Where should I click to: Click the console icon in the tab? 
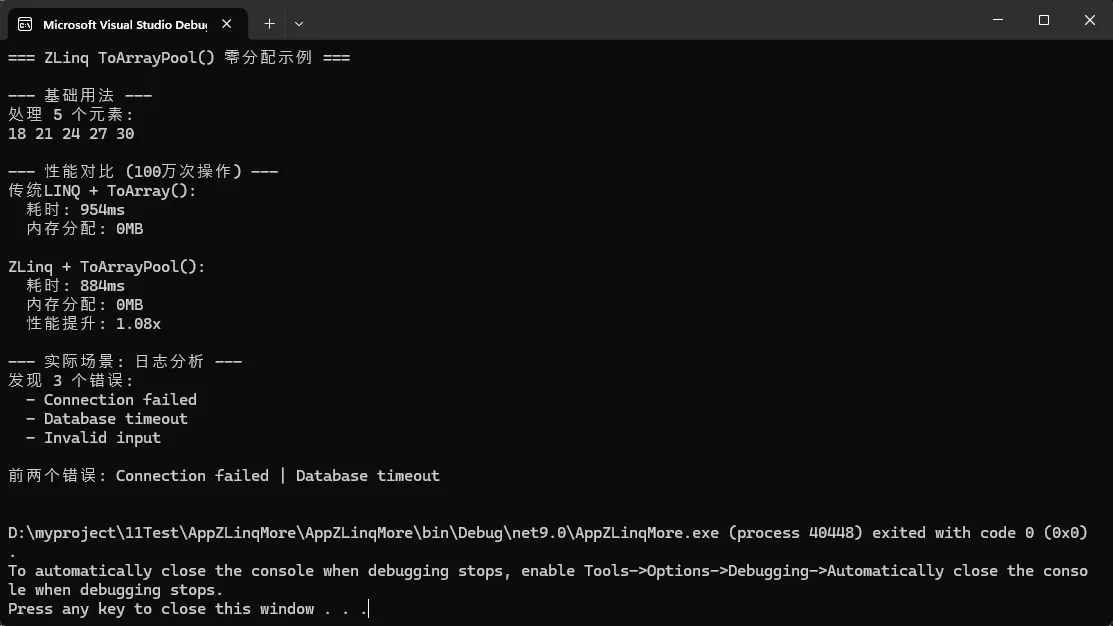click(24, 23)
